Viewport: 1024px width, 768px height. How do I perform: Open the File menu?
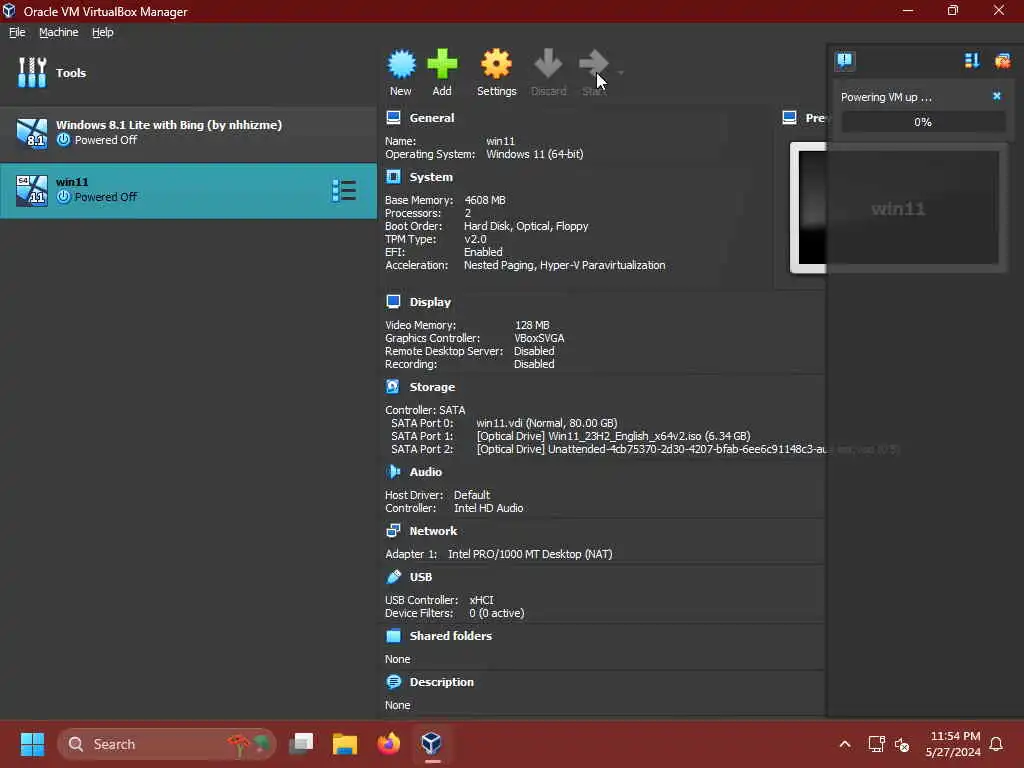point(17,32)
